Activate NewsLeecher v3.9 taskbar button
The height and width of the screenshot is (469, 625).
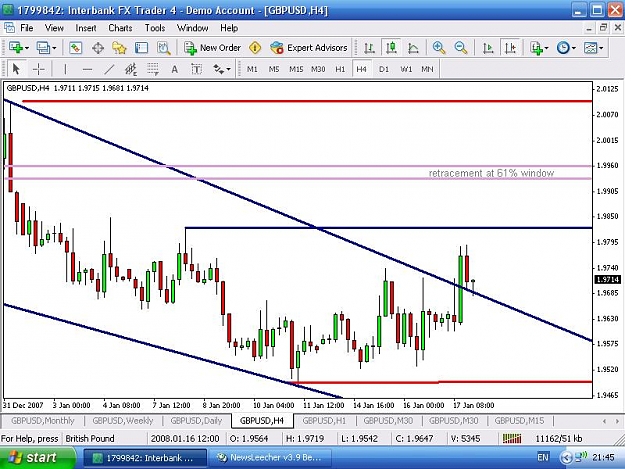coord(270,458)
